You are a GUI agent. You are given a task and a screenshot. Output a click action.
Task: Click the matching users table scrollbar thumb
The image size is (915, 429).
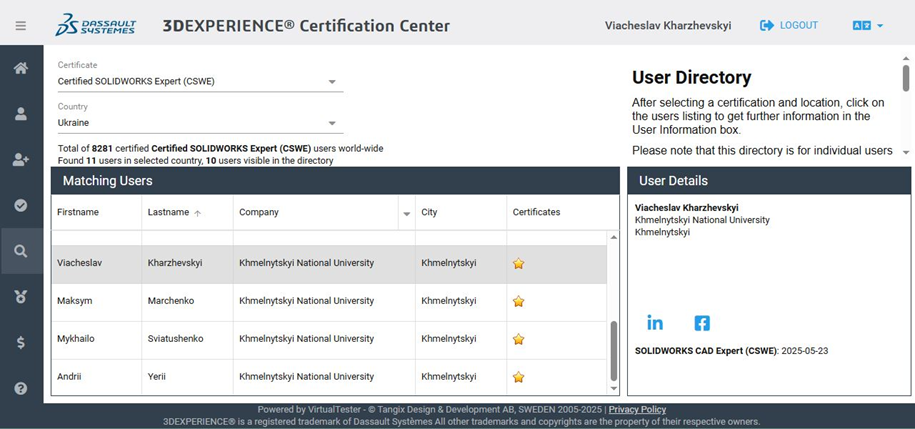coord(613,351)
